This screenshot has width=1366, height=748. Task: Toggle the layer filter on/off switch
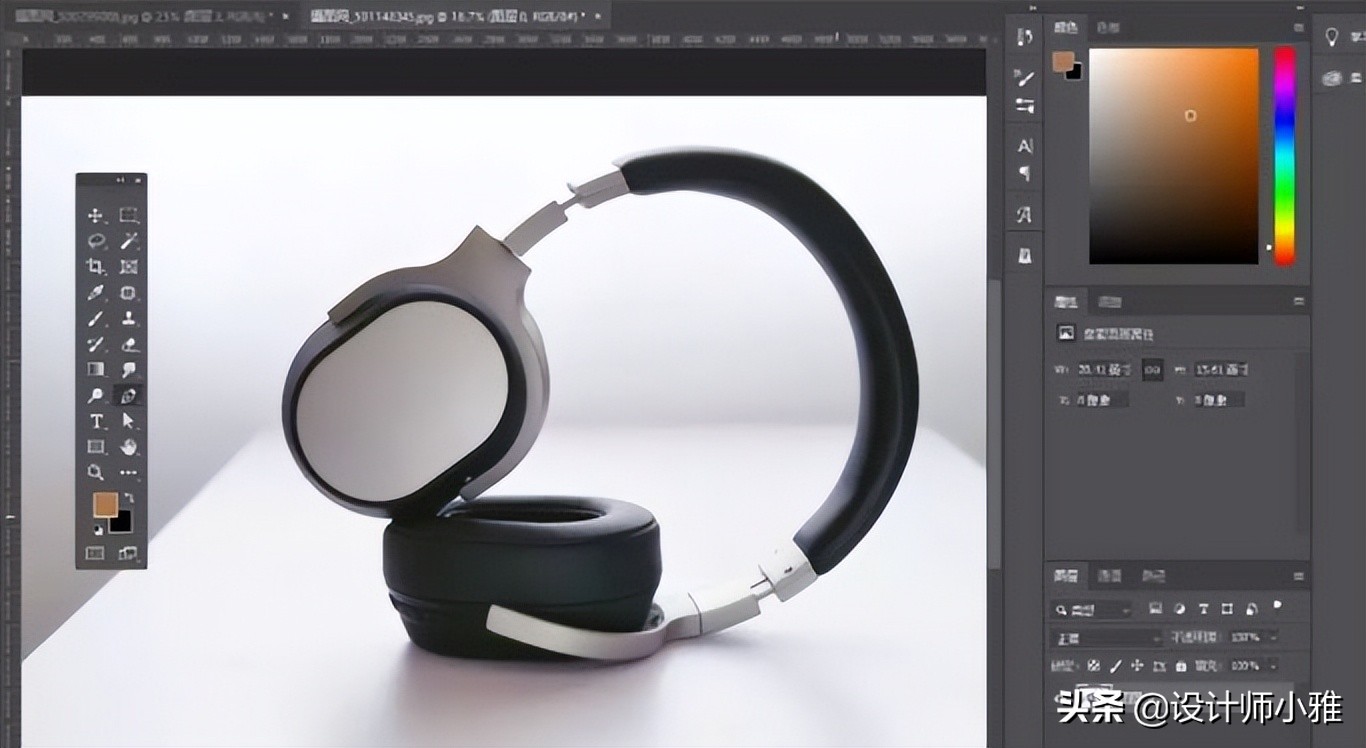1277,606
